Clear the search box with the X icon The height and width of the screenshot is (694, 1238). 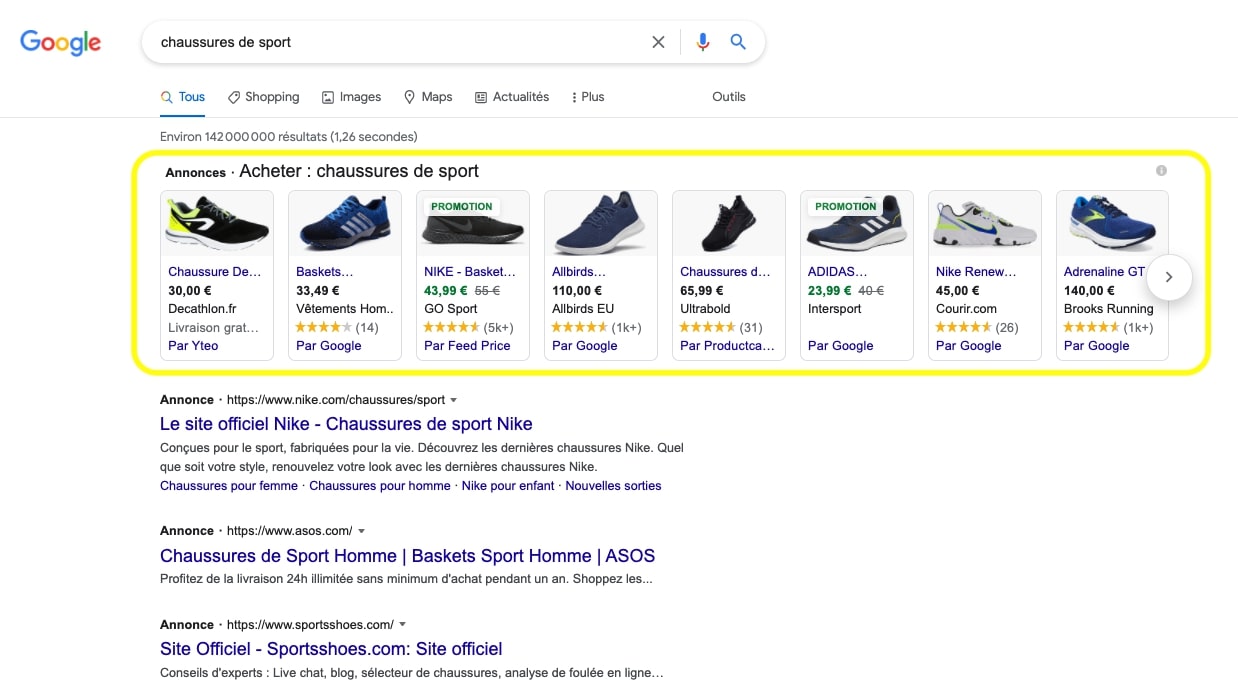[658, 42]
